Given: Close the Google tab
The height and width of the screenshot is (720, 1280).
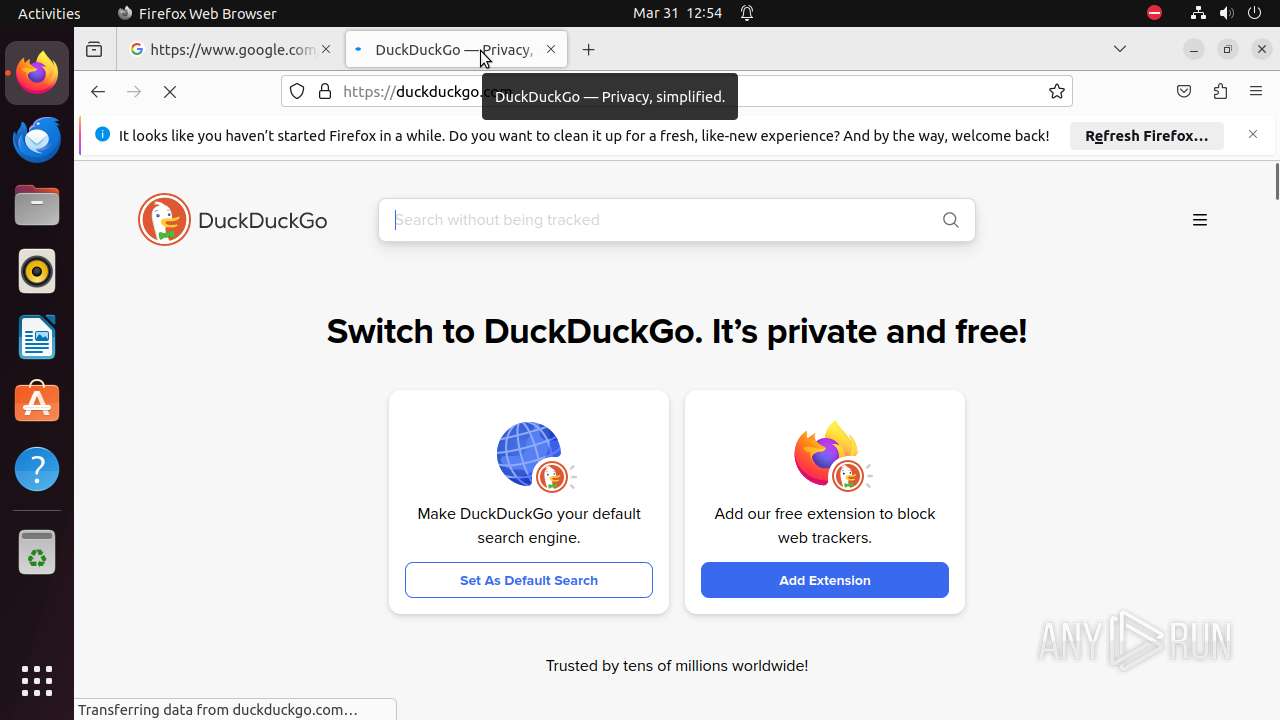Looking at the screenshot, I should coord(326,49).
